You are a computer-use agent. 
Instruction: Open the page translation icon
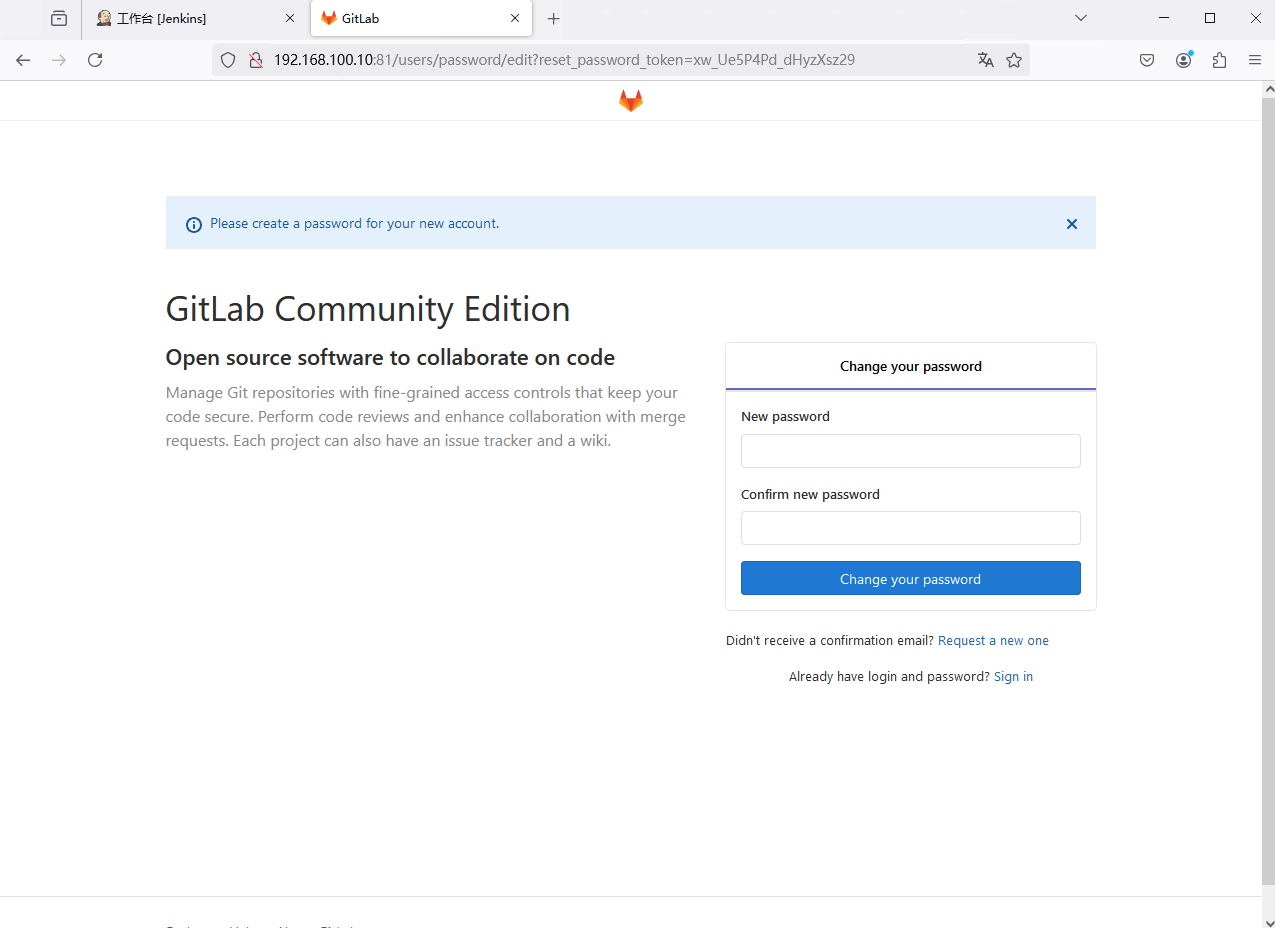pos(986,60)
